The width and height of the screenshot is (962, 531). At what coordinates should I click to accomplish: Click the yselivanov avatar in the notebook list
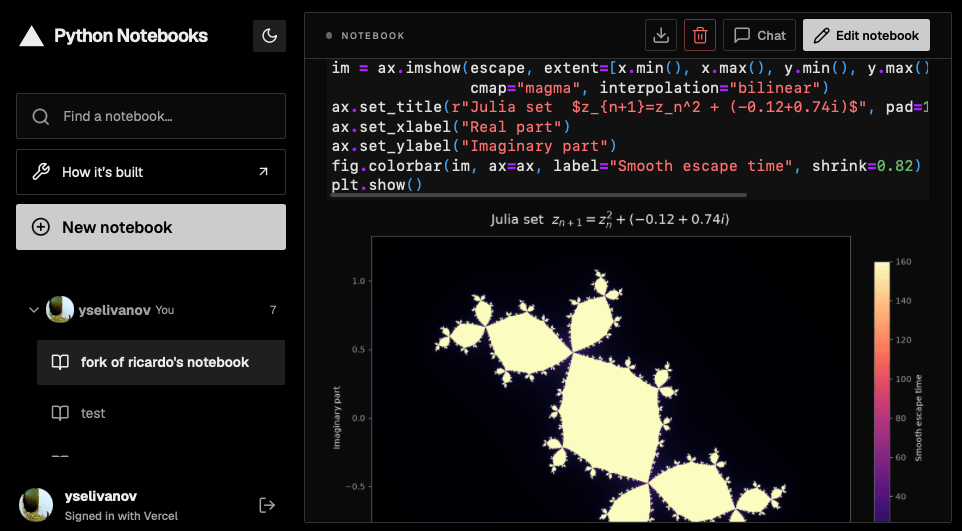tap(60, 309)
